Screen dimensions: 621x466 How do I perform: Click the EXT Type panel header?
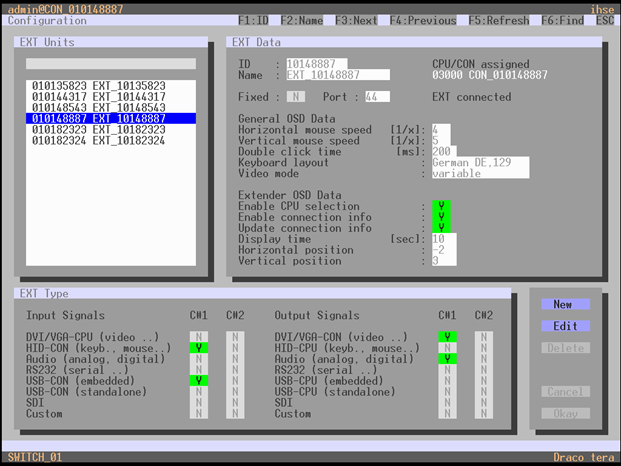pos(262,293)
